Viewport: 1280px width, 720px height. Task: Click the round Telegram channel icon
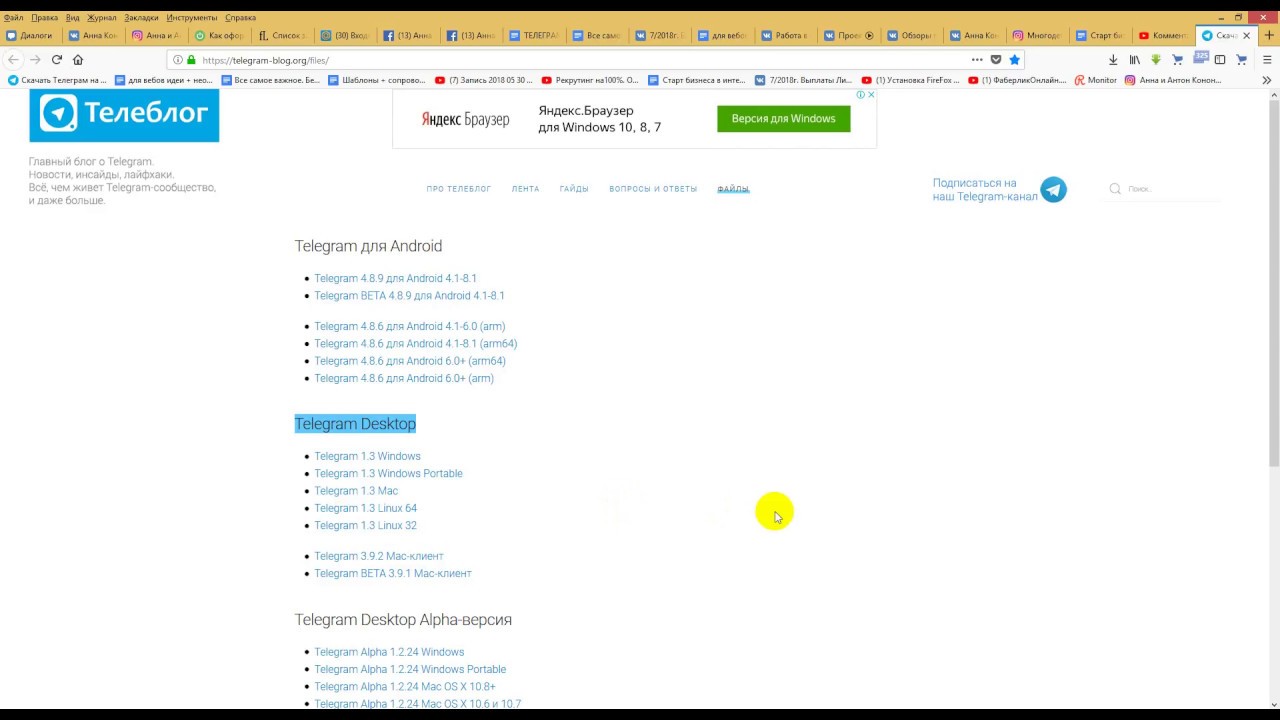pos(1053,190)
